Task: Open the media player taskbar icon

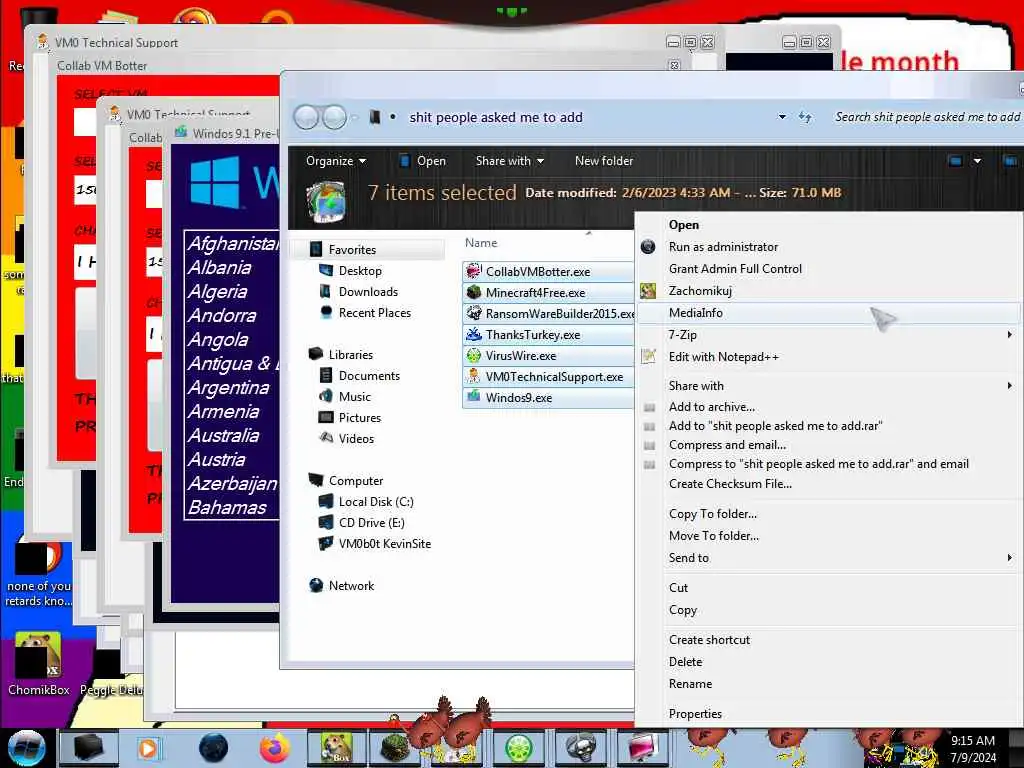Action: click(149, 748)
